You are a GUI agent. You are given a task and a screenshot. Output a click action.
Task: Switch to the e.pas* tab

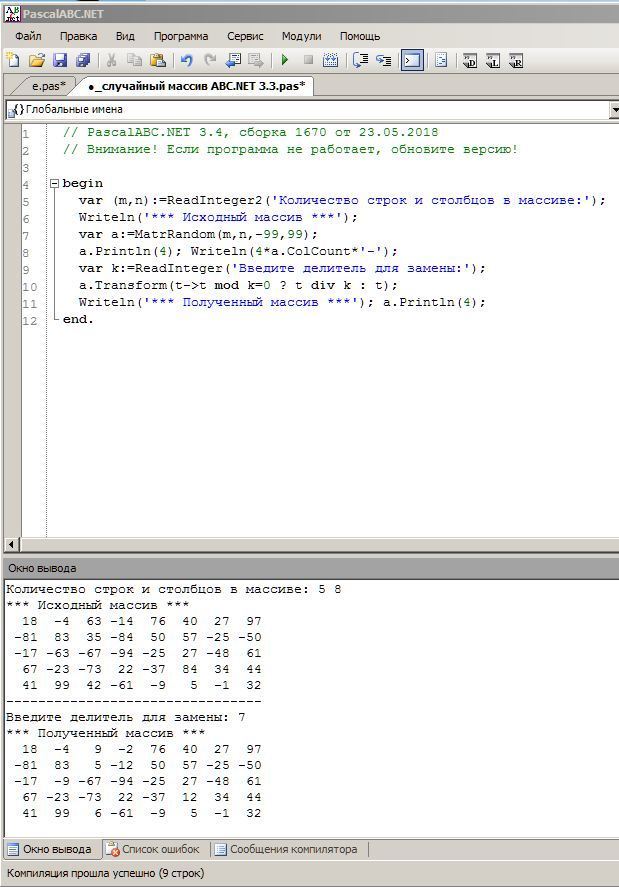pyautogui.click(x=48, y=86)
